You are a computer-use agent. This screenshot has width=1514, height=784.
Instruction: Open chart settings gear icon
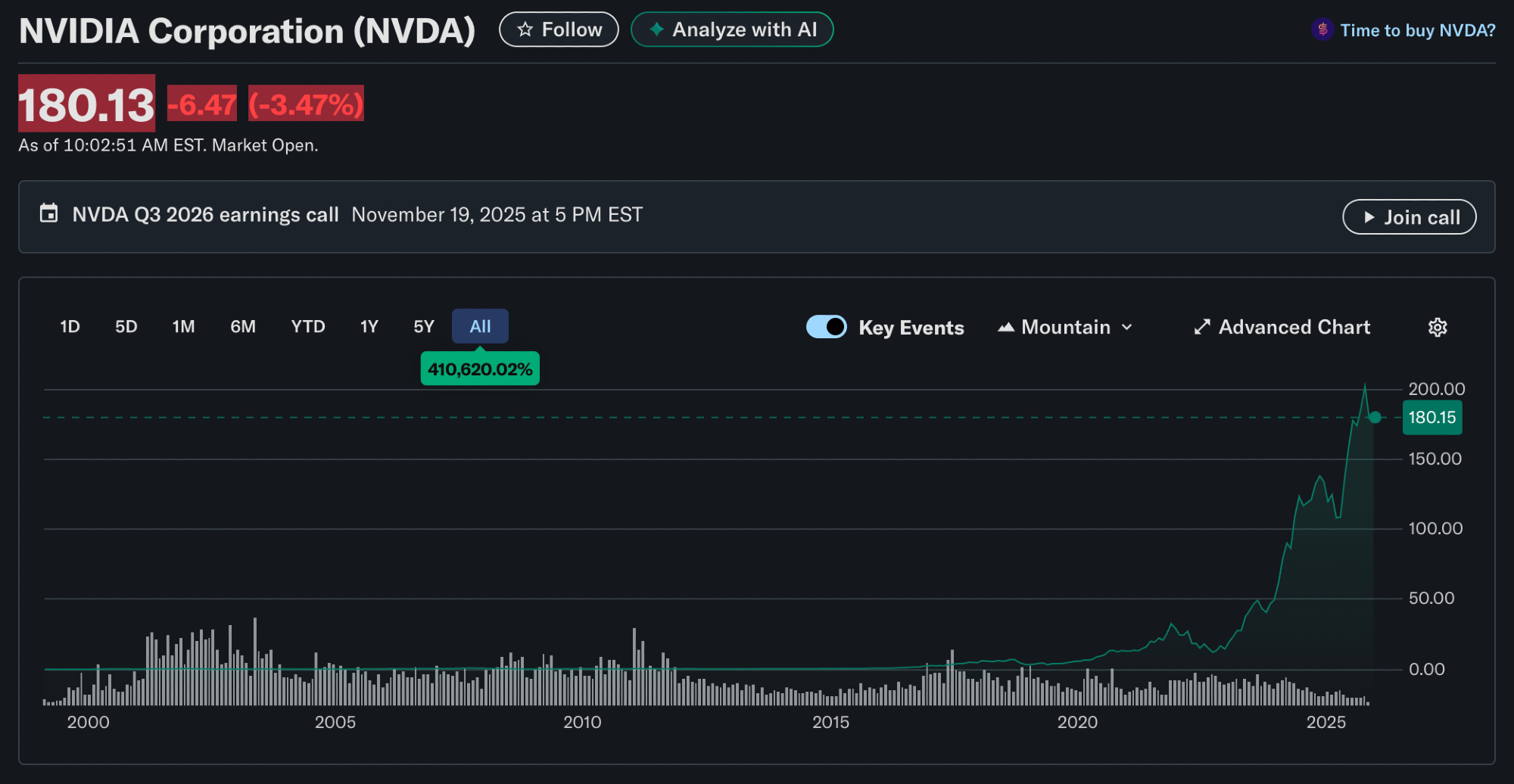1437,327
